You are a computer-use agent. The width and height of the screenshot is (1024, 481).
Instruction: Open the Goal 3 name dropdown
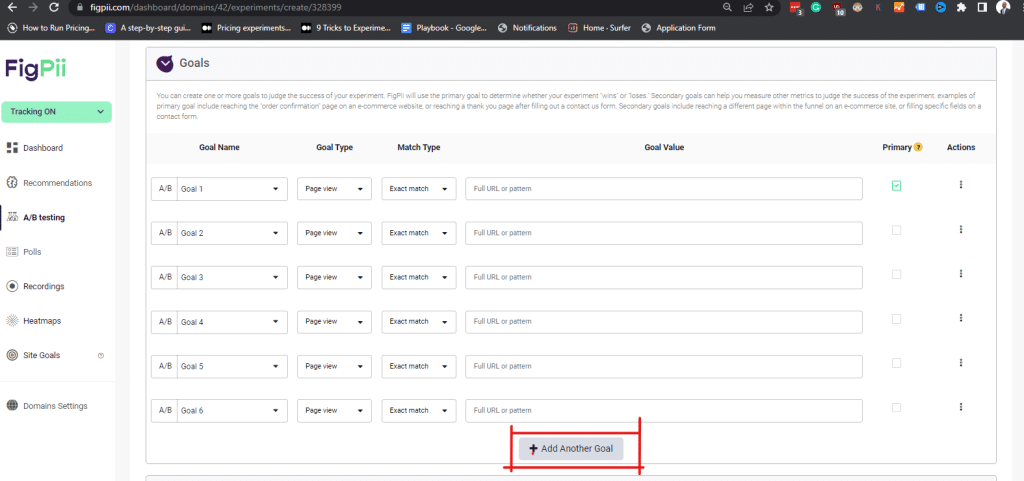click(232, 277)
